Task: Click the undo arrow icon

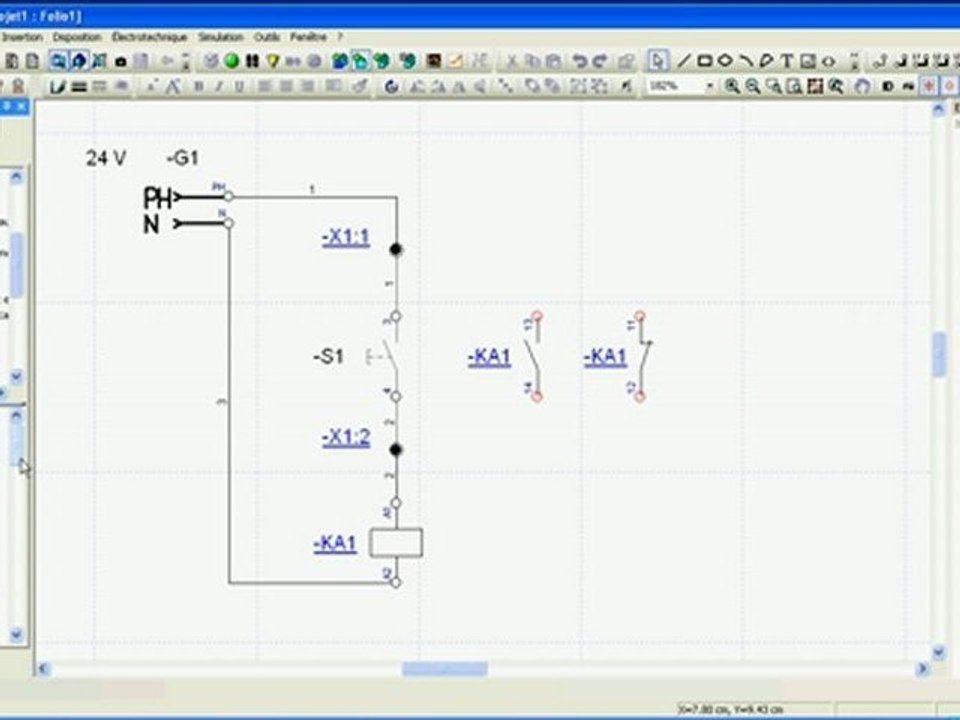Action: pos(579,61)
